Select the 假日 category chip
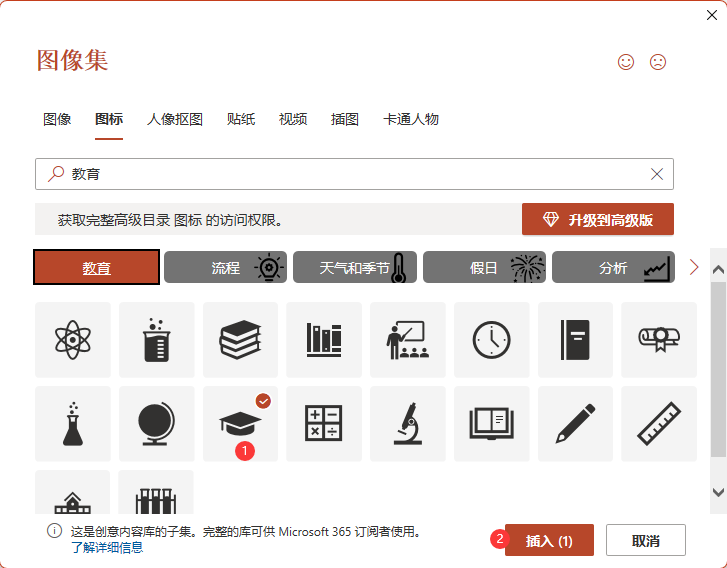 (484, 267)
